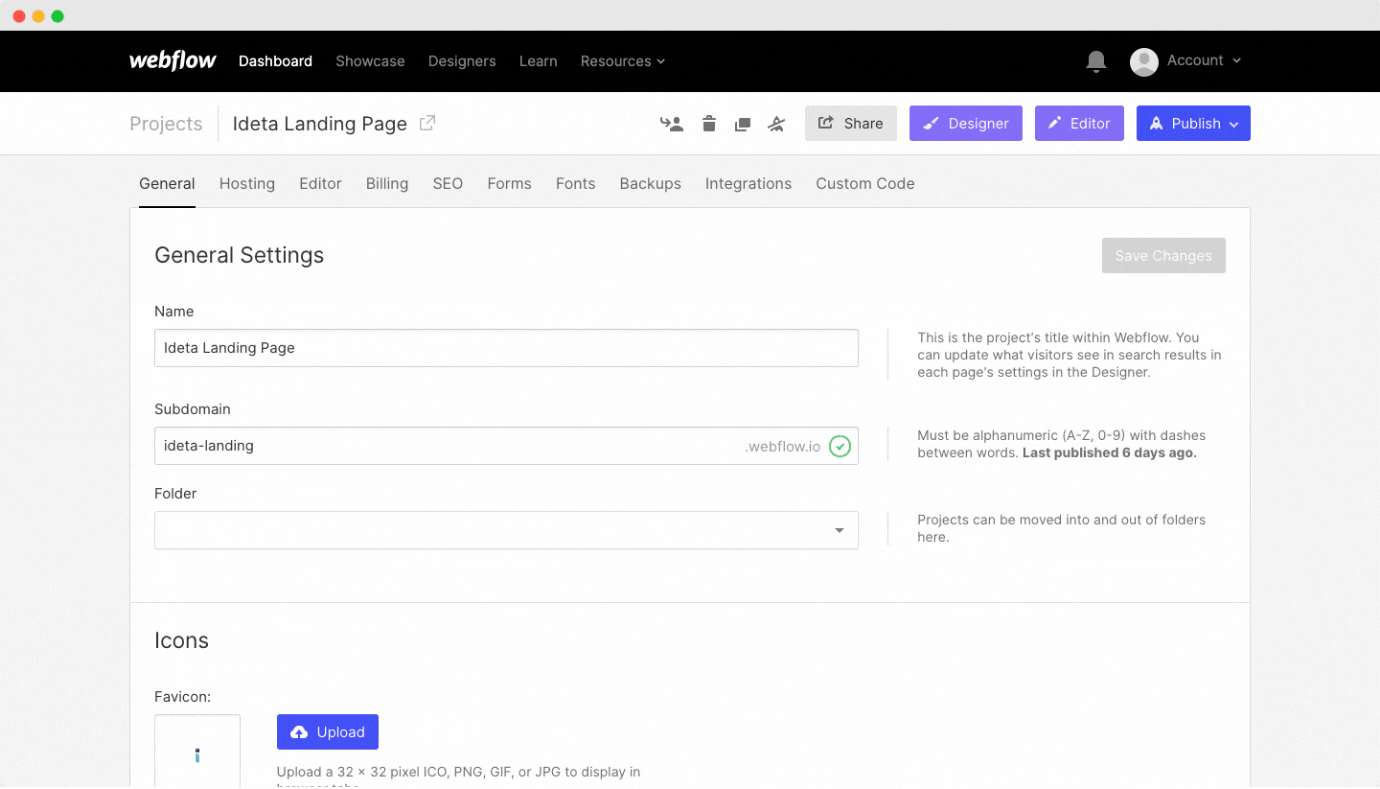Click the Favicon: label
The height and width of the screenshot is (789, 1380).
[182, 697]
